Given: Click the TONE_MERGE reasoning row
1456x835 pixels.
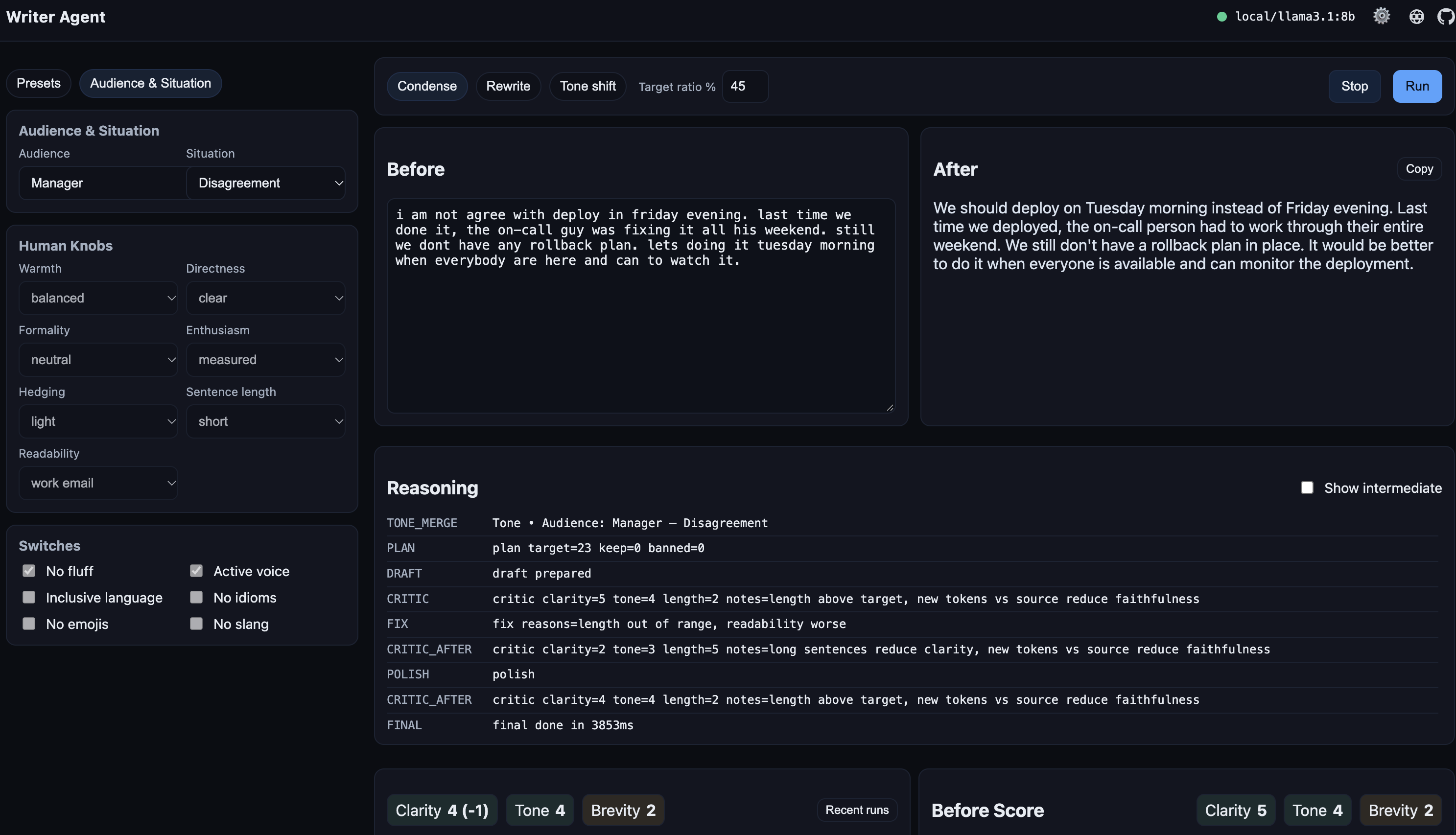Looking at the screenshot, I should point(912,523).
